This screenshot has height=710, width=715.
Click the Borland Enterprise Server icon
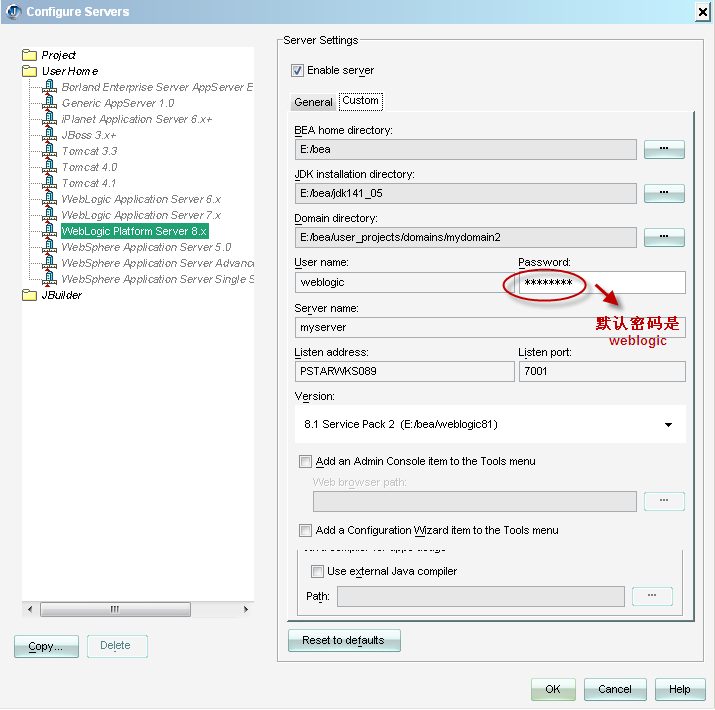coord(49,87)
